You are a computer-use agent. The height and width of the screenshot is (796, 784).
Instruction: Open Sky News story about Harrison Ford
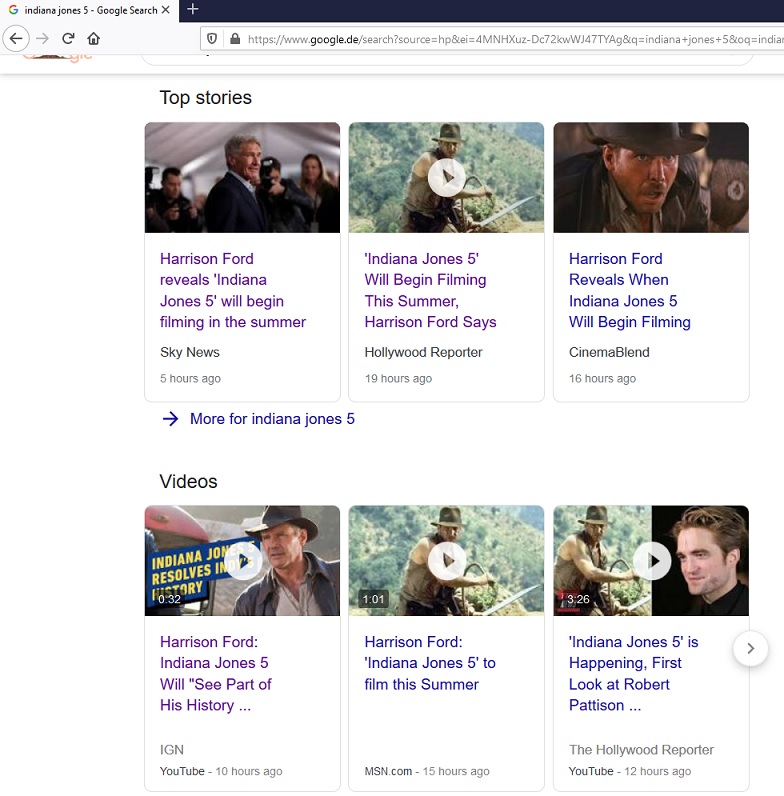[x=233, y=290]
